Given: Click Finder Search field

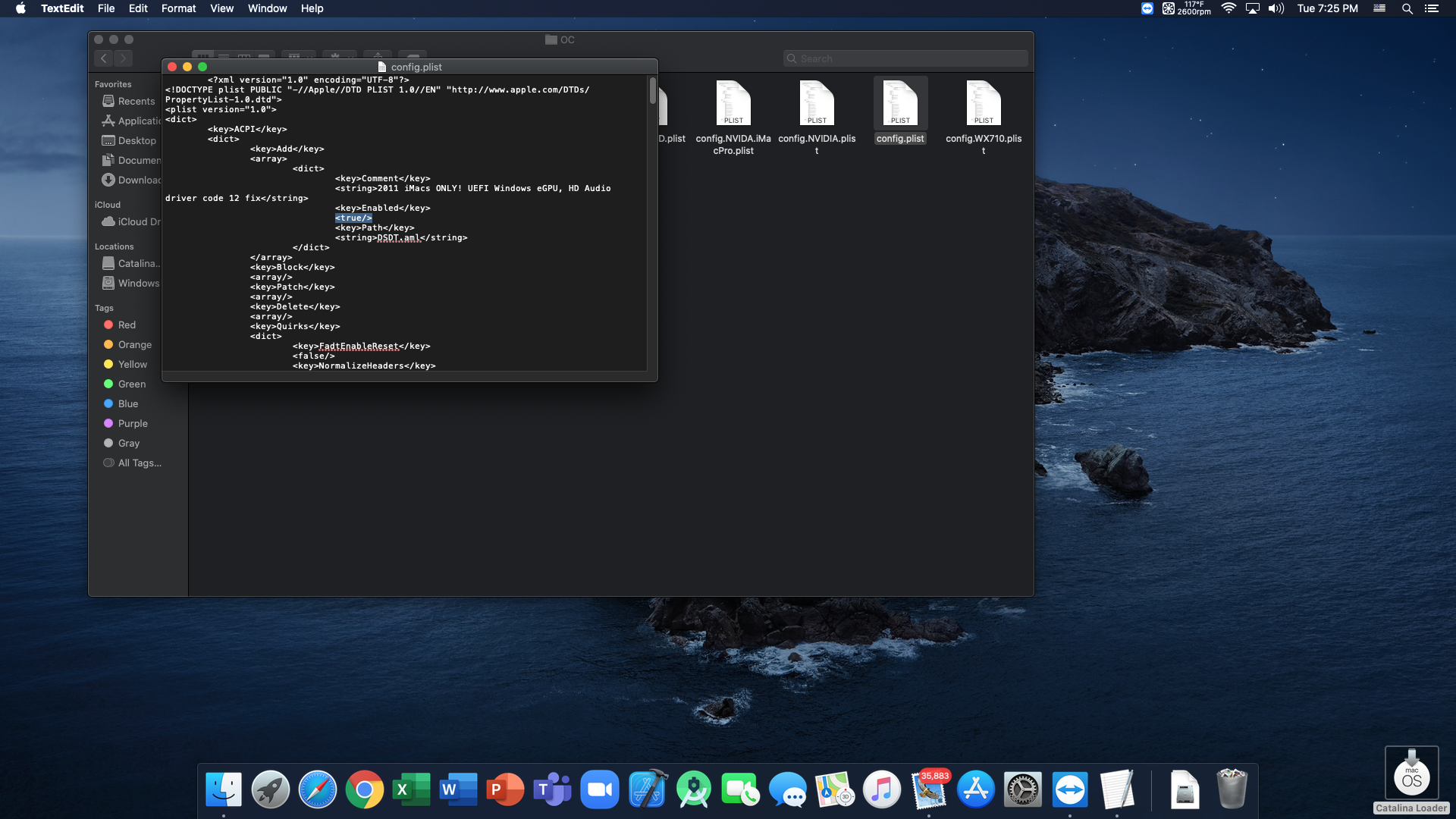Looking at the screenshot, I should 905,58.
